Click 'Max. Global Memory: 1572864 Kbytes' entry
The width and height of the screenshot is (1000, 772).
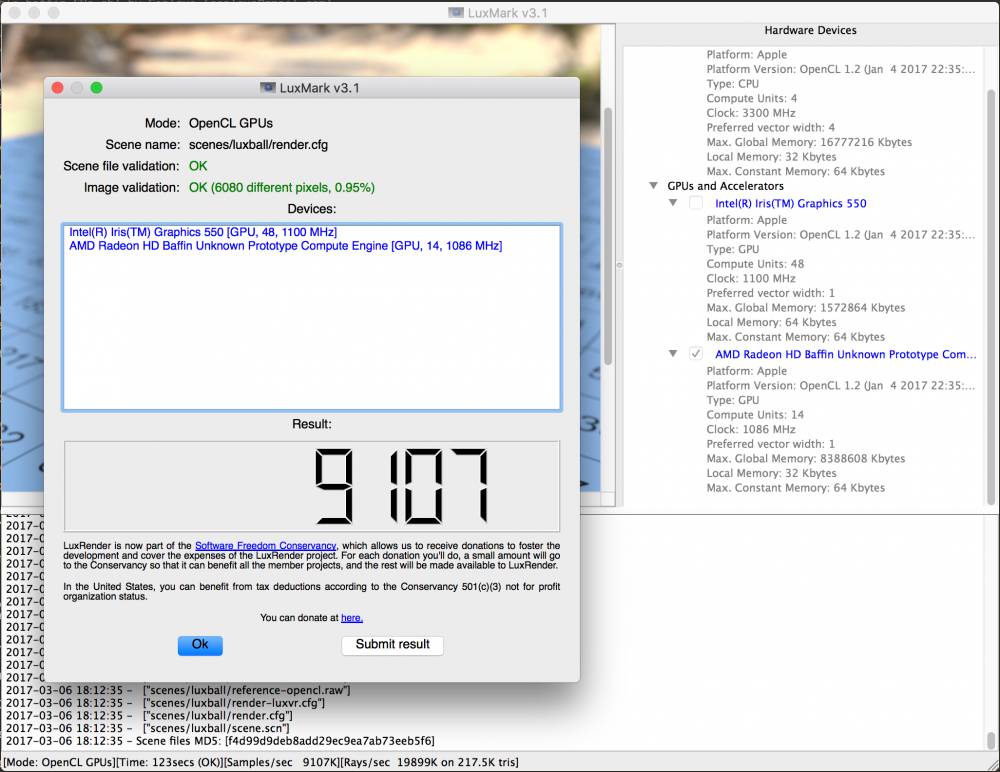coord(805,308)
